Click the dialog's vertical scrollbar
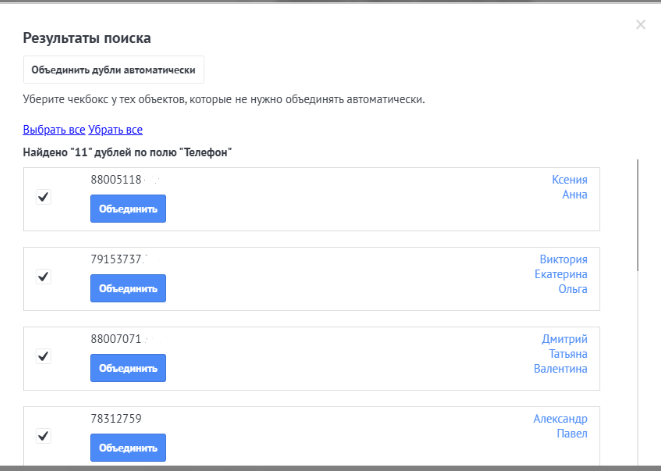The image size is (661, 471). click(x=637, y=215)
